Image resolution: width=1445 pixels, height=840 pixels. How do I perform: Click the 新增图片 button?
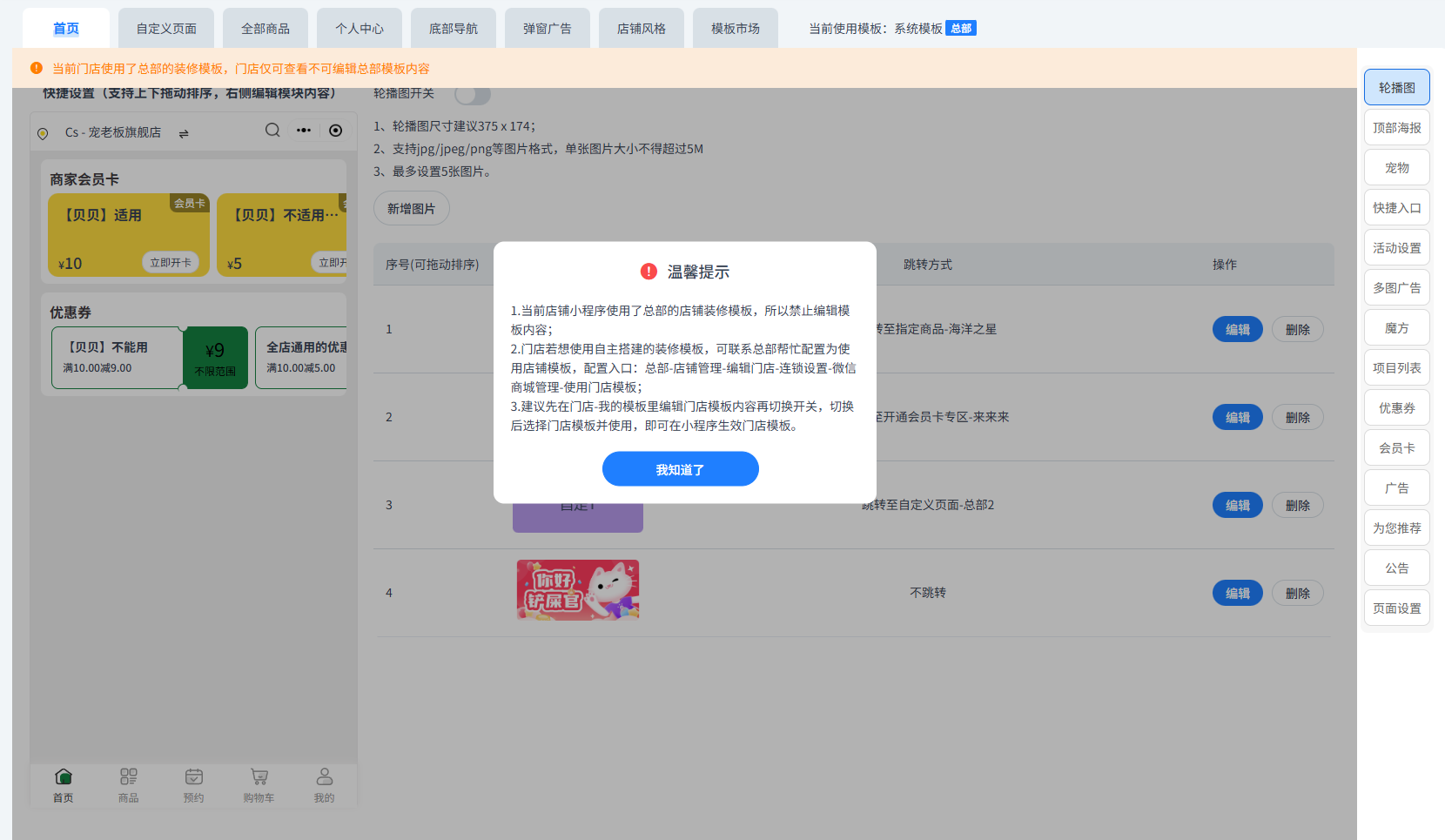click(x=412, y=209)
